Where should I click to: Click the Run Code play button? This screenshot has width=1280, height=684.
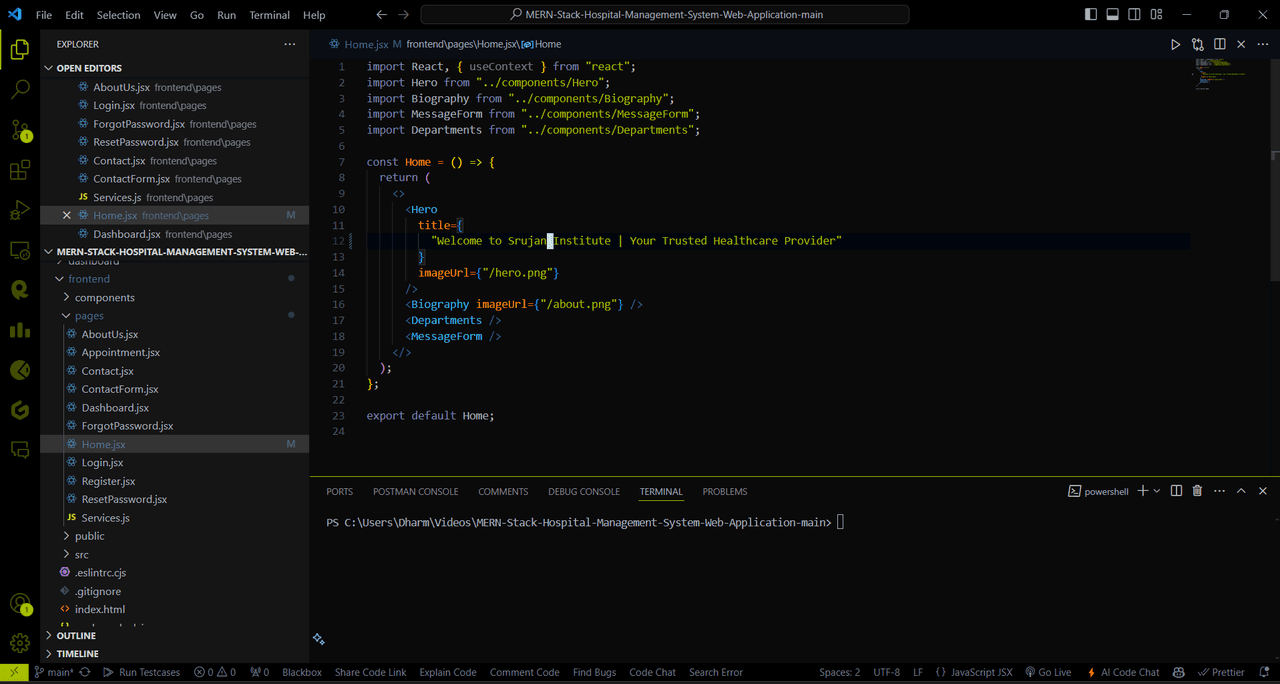1175,44
